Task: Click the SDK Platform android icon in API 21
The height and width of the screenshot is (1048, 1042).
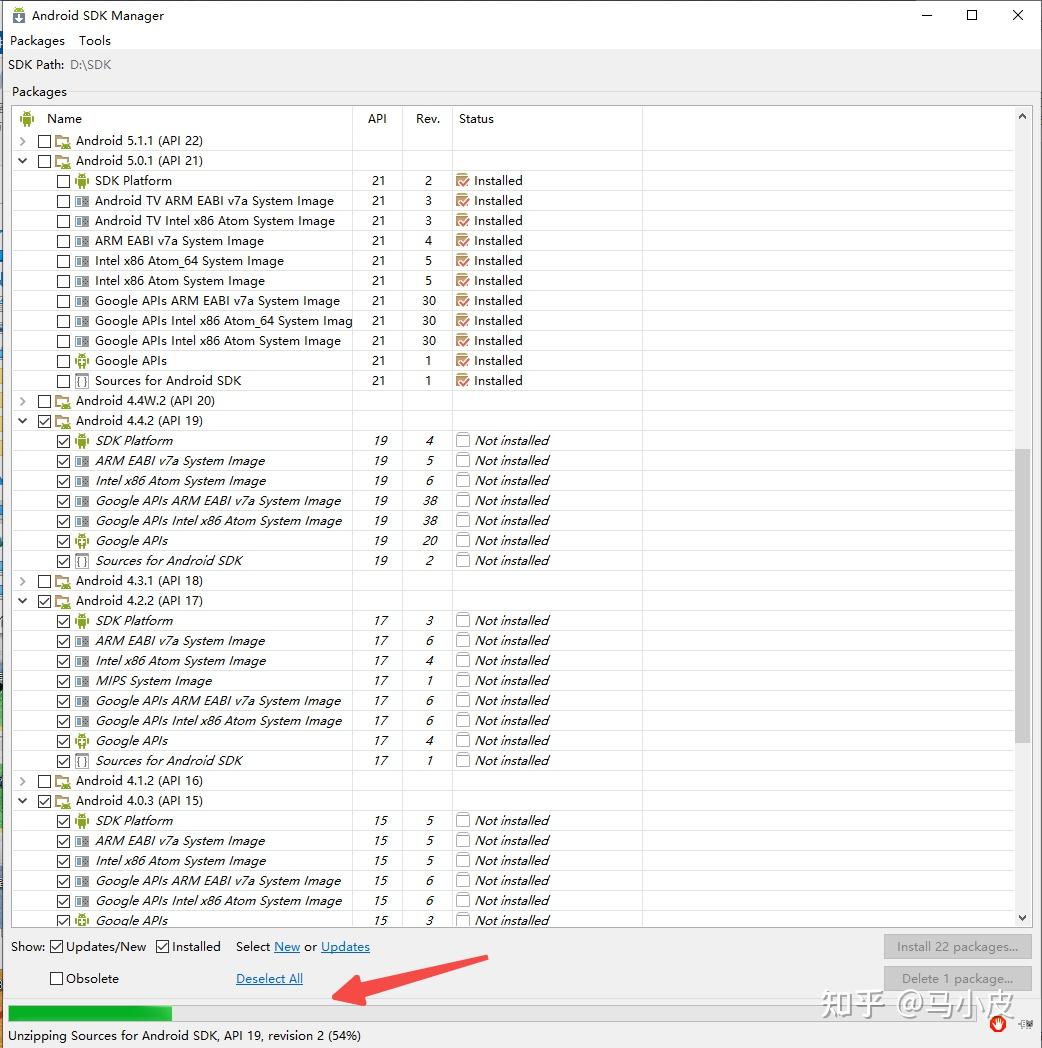Action: (x=82, y=181)
